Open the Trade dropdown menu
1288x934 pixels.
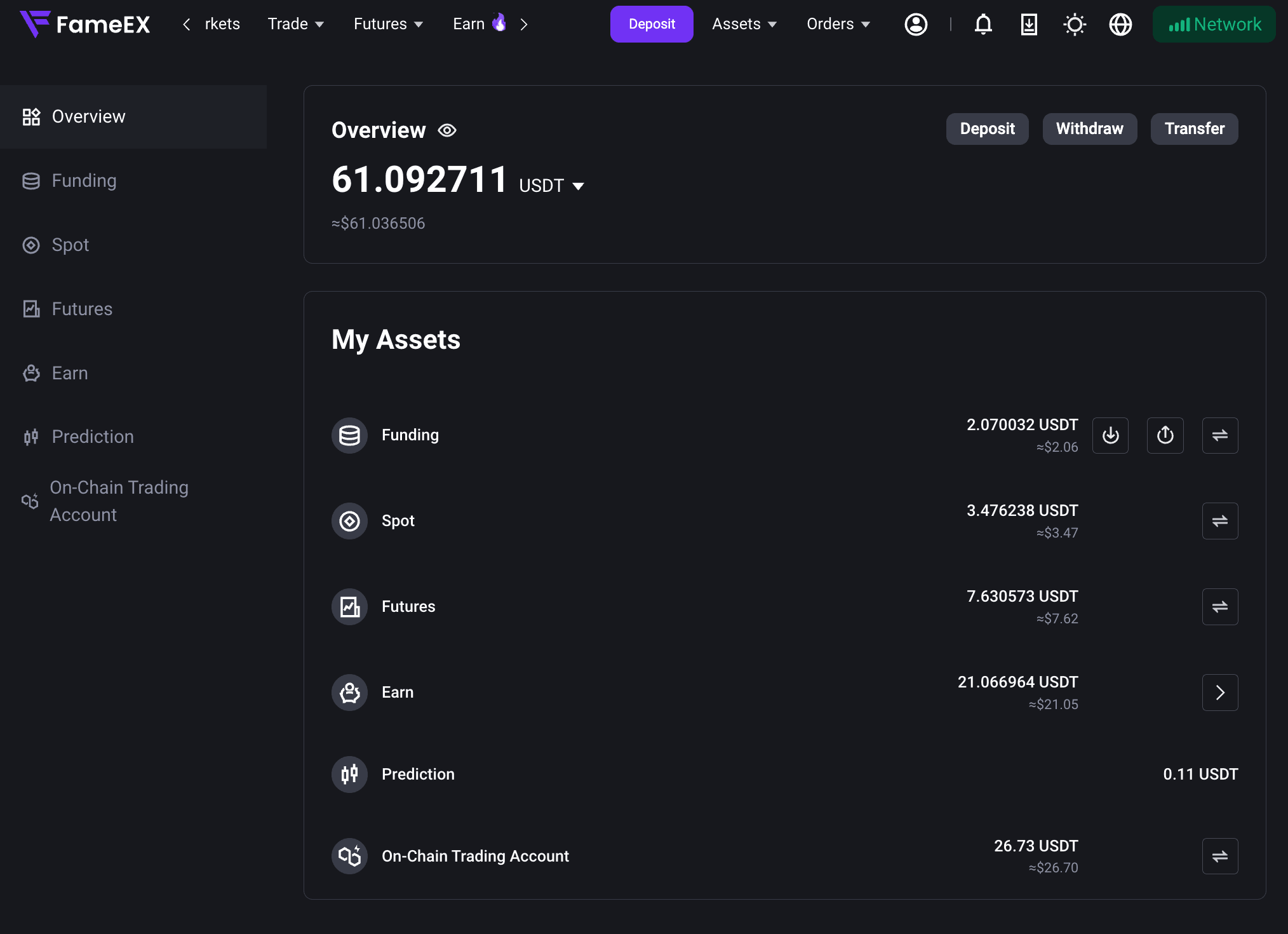(x=296, y=24)
